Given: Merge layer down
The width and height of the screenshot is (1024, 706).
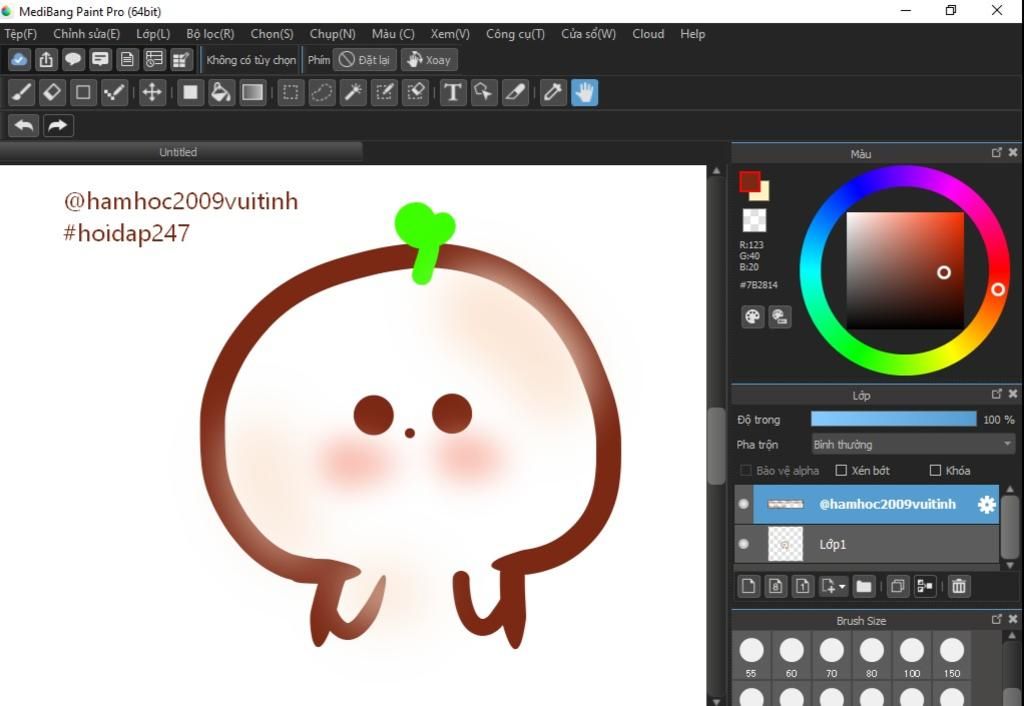Looking at the screenshot, I should click(925, 586).
